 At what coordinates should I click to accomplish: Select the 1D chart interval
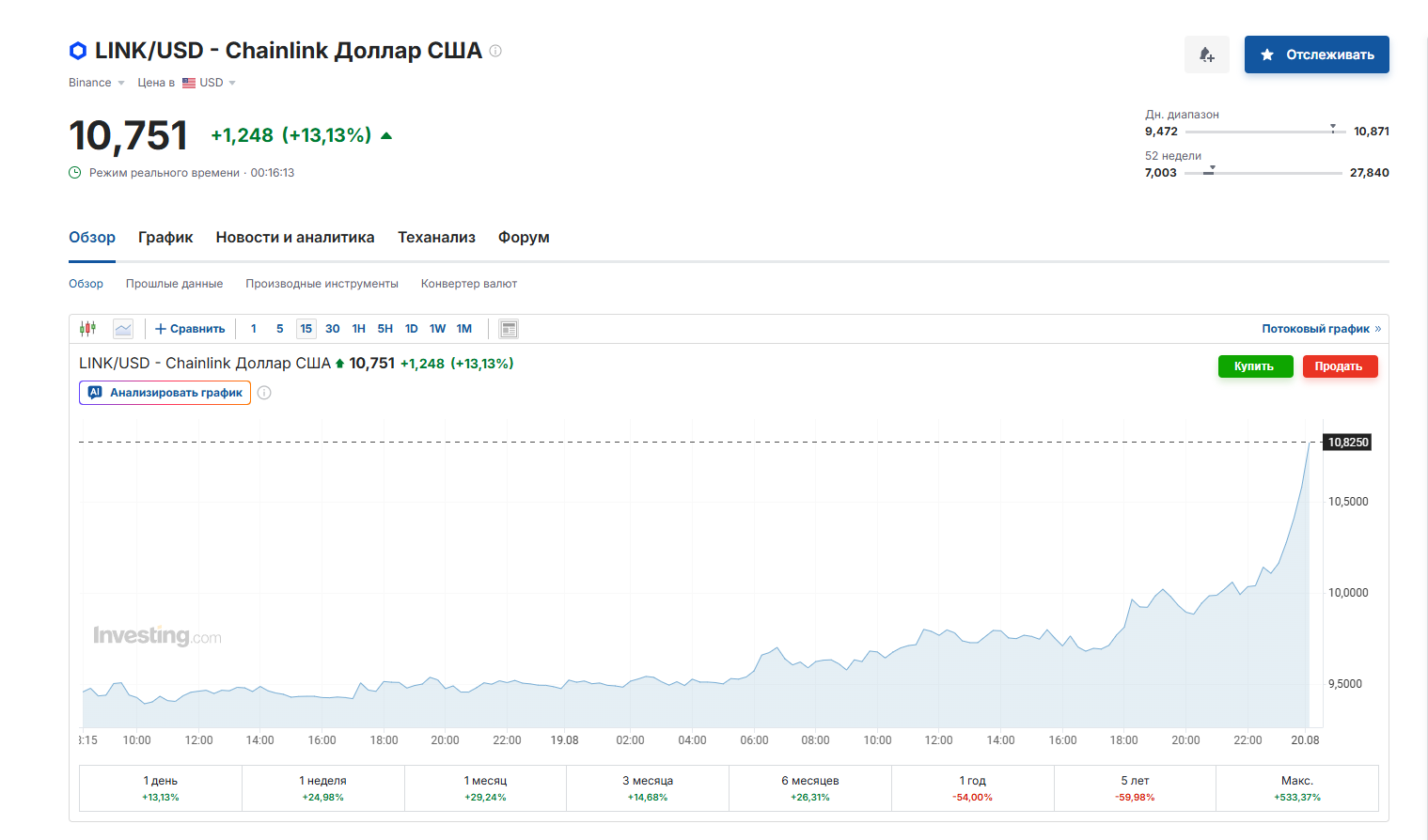coord(412,329)
